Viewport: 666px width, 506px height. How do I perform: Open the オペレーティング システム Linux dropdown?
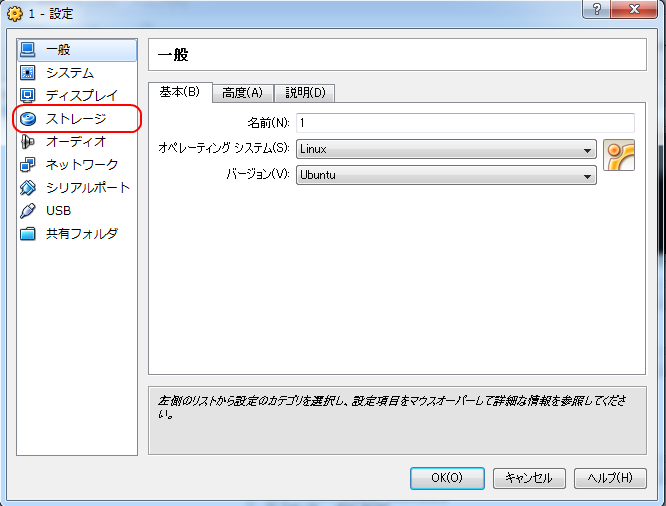click(446, 149)
